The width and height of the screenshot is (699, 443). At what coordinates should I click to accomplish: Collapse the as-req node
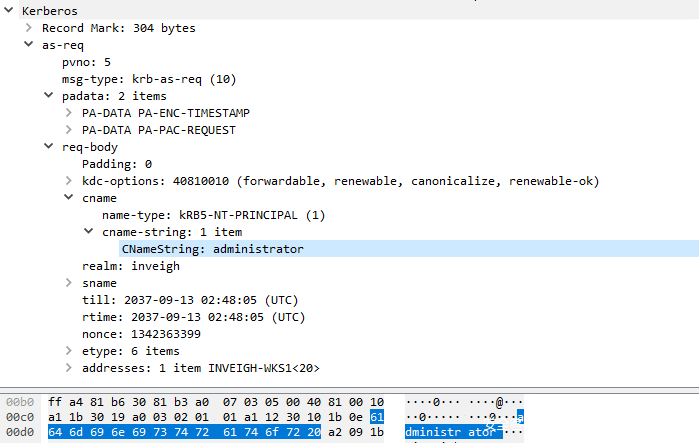(x=29, y=45)
